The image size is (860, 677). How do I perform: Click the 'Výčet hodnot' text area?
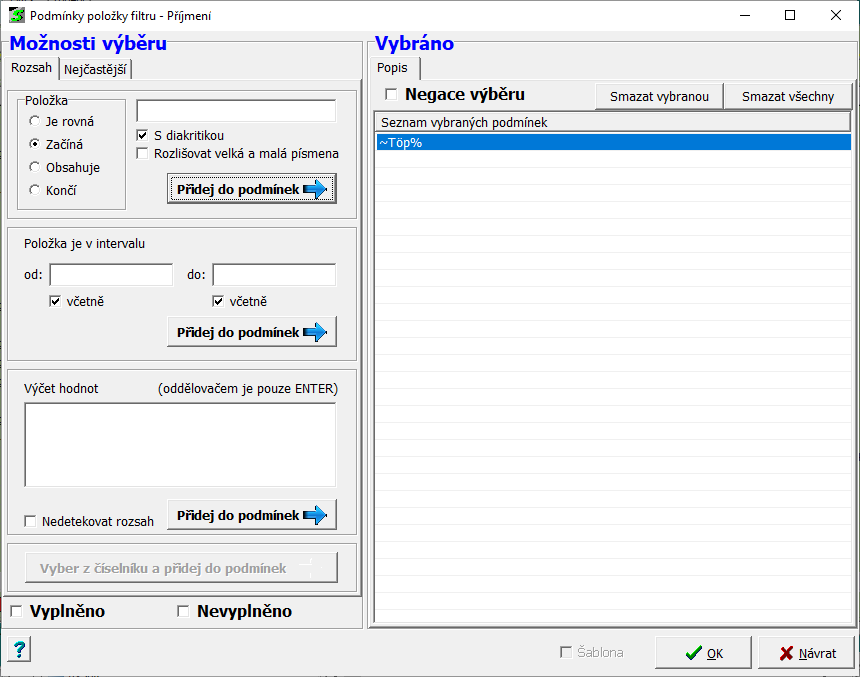pyautogui.click(x=180, y=444)
